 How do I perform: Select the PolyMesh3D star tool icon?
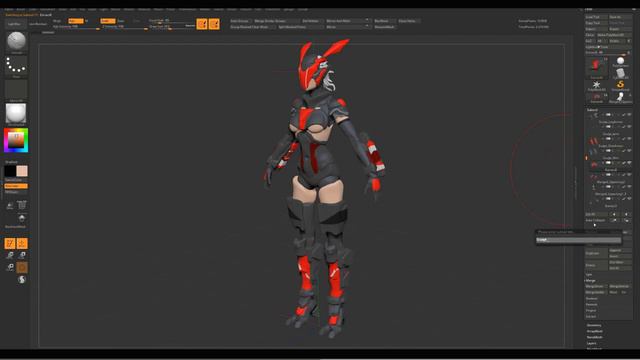[x=596, y=85]
